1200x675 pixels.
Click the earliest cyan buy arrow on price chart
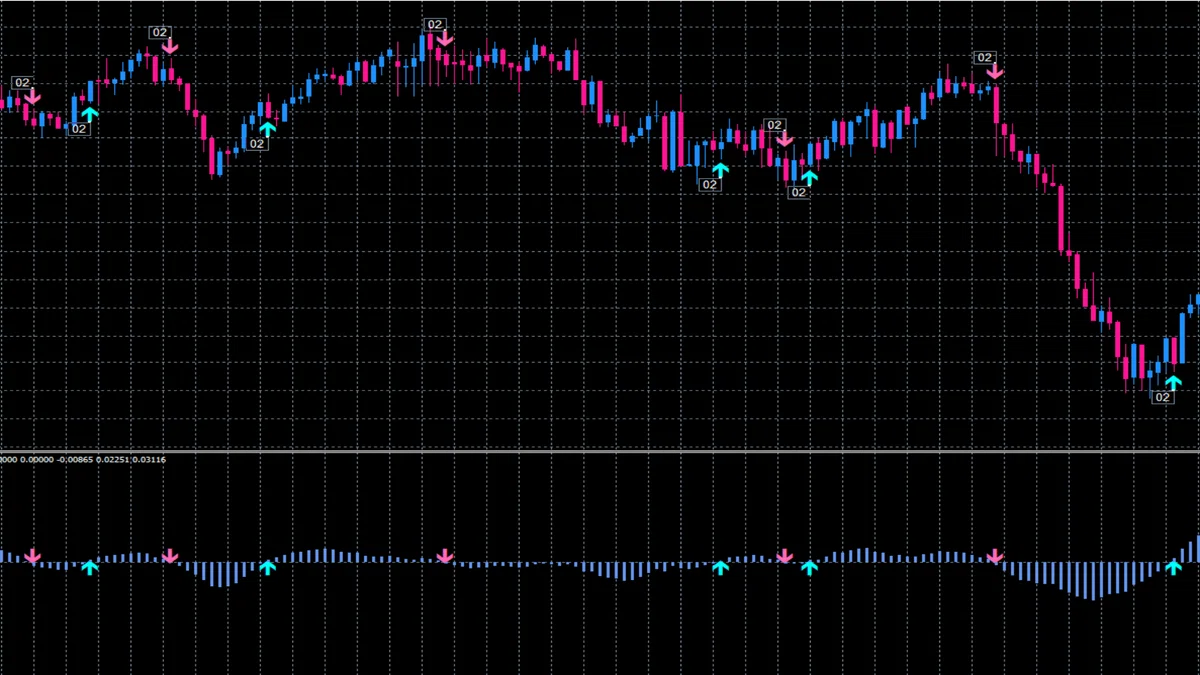tap(90, 113)
